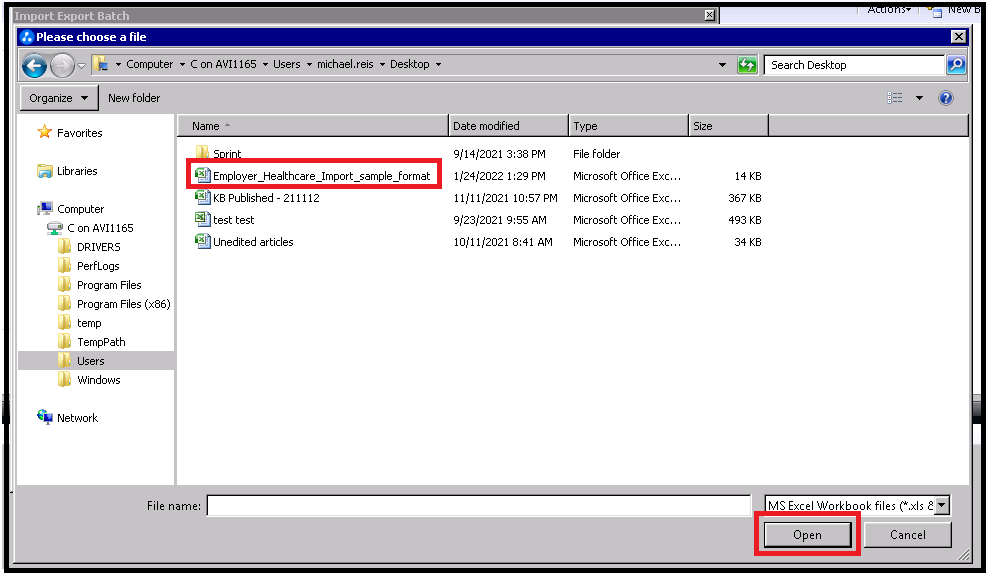Viewport: 994px width, 575px height.
Task: Close the Import Export Batch window
Action: pos(709,15)
